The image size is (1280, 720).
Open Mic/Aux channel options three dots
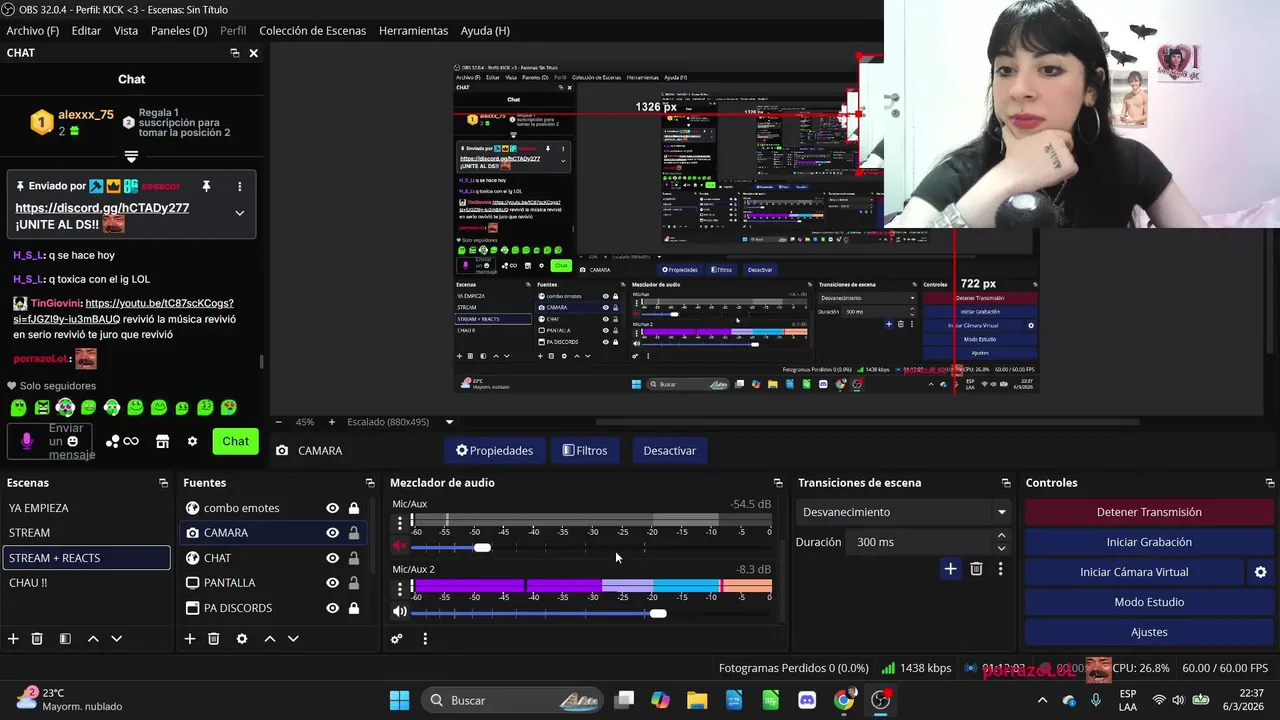coord(400,522)
